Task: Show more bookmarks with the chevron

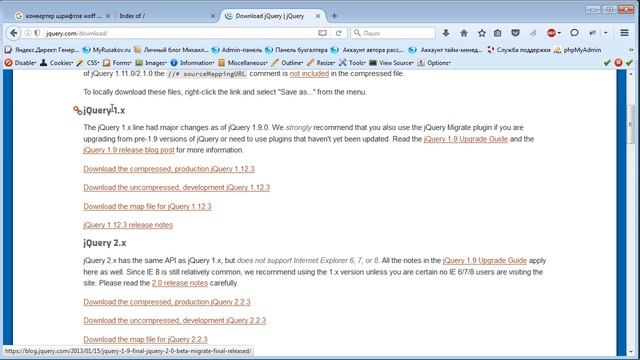Action: point(631,50)
